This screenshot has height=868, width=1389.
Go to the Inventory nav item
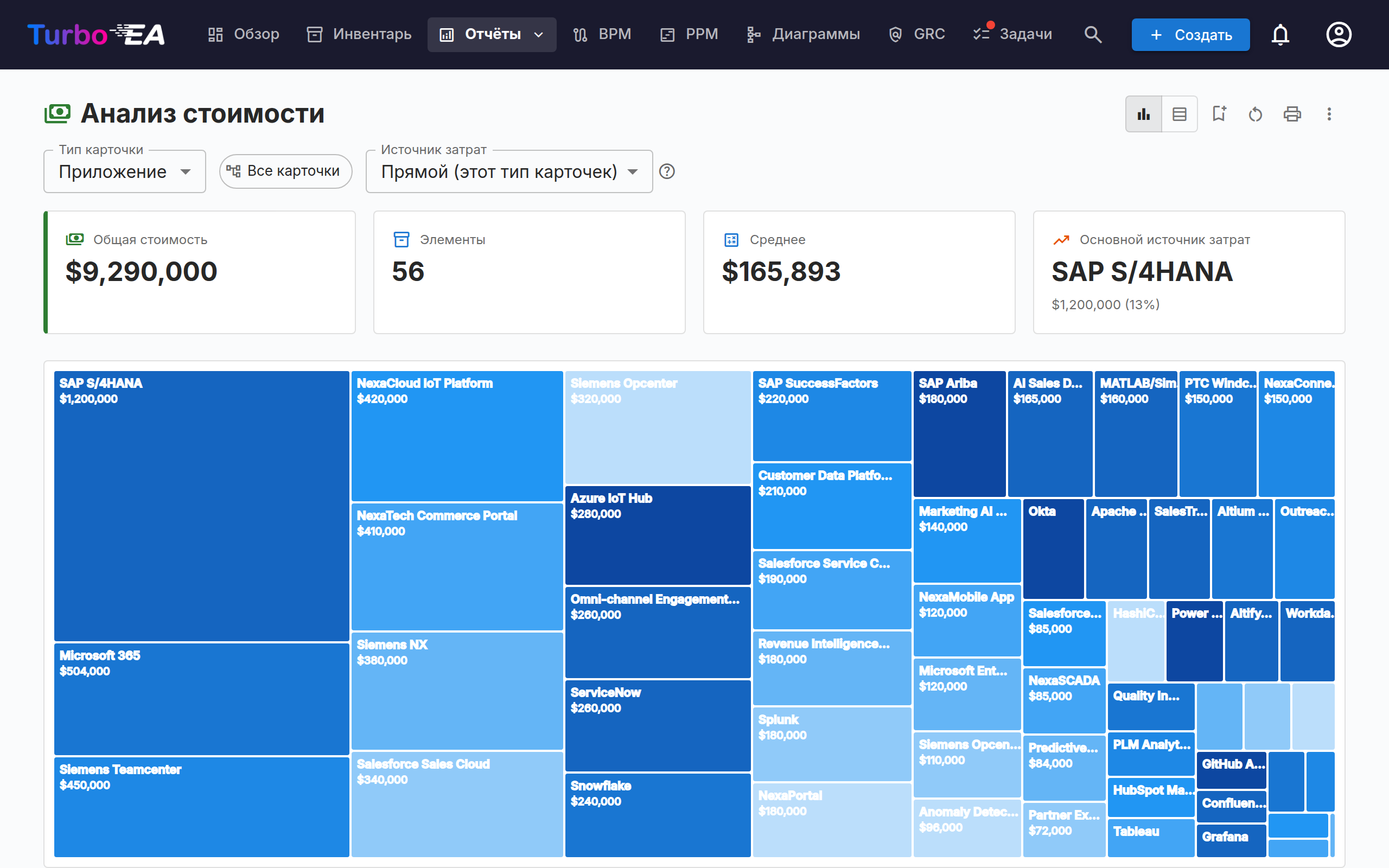pyautogui.click(x=359, y=34)
